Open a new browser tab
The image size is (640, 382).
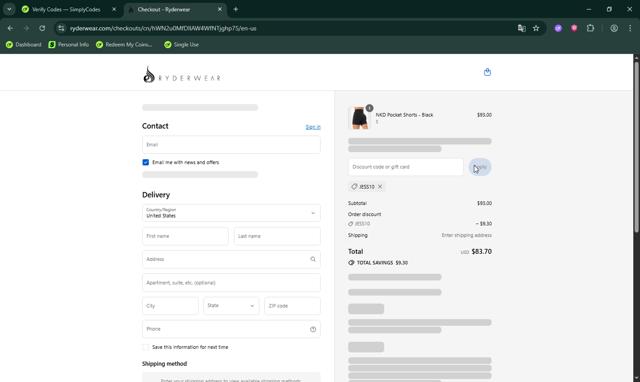click(236, 9)
